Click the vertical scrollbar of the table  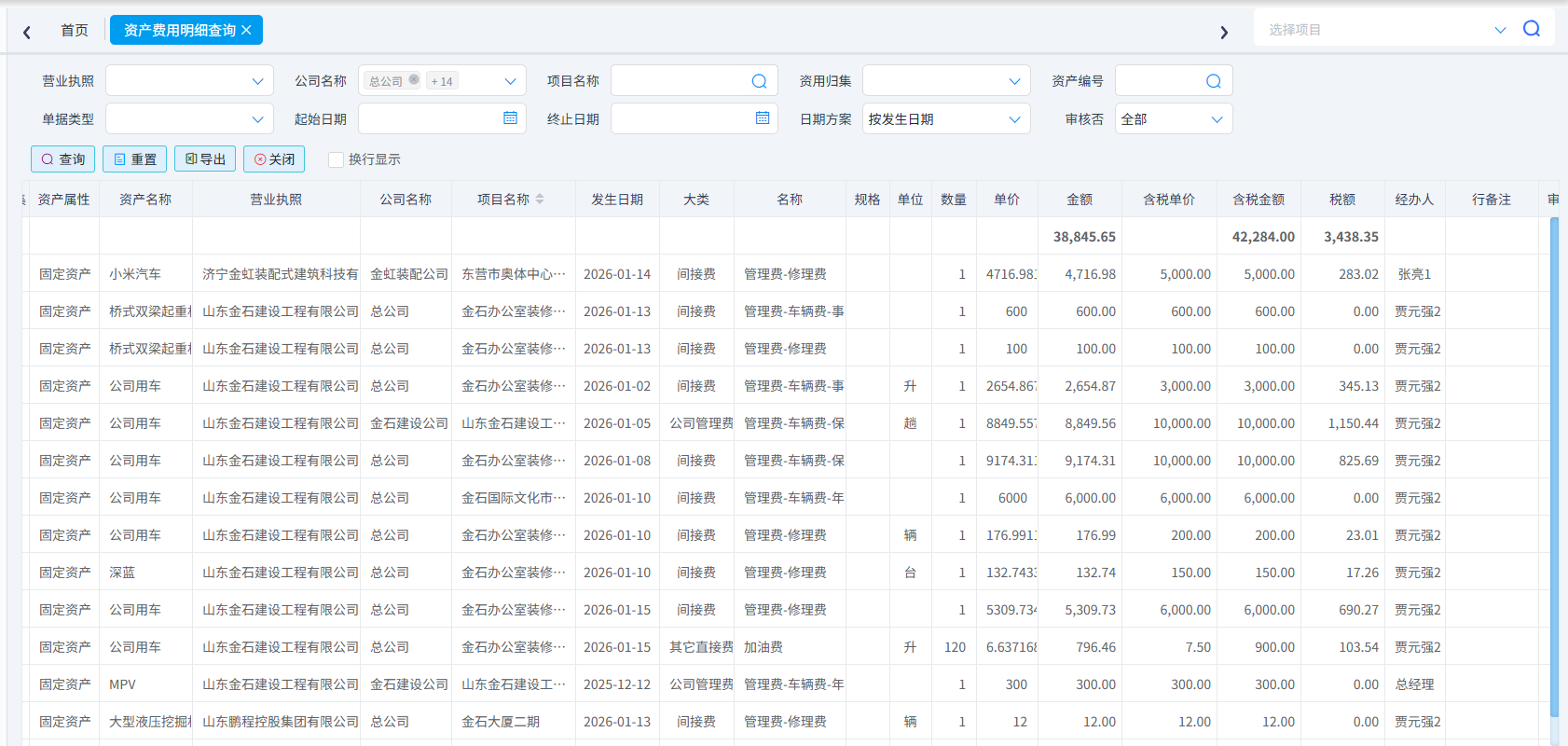tap(1554, 466)
